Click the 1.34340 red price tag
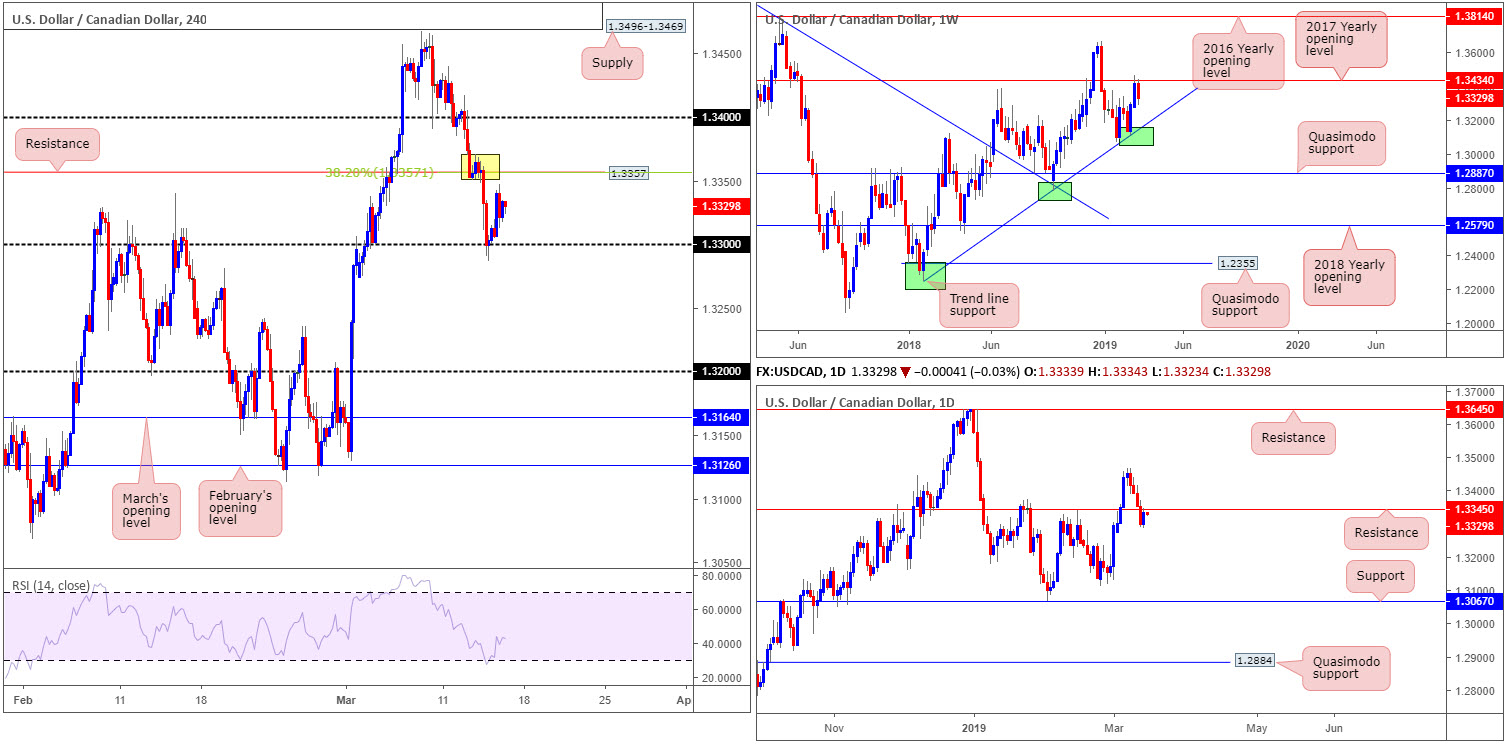The image size is (1506, 744). 1476,80
